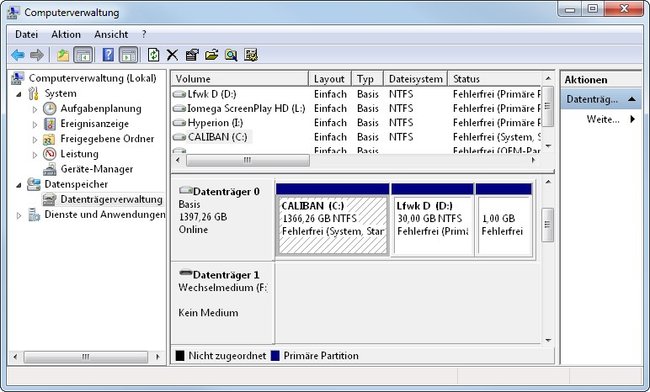Click the drive icon next to Hyperion (I:)
The width and height of the screenshot is (650, 392).
[179, 123]
